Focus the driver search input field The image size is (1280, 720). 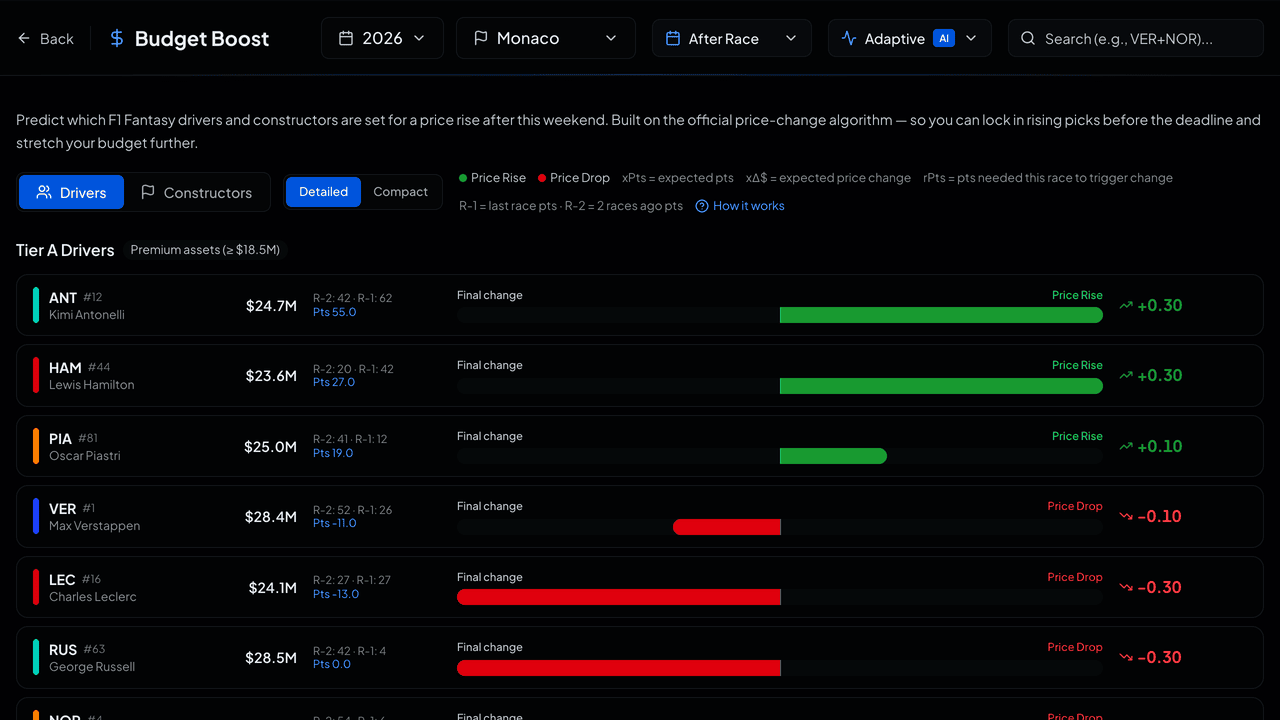1136,38
